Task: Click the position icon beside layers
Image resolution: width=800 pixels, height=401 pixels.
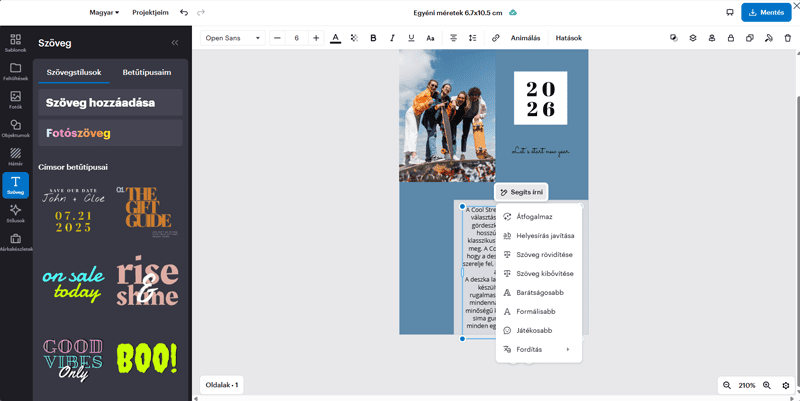Action: click(712, 38)
